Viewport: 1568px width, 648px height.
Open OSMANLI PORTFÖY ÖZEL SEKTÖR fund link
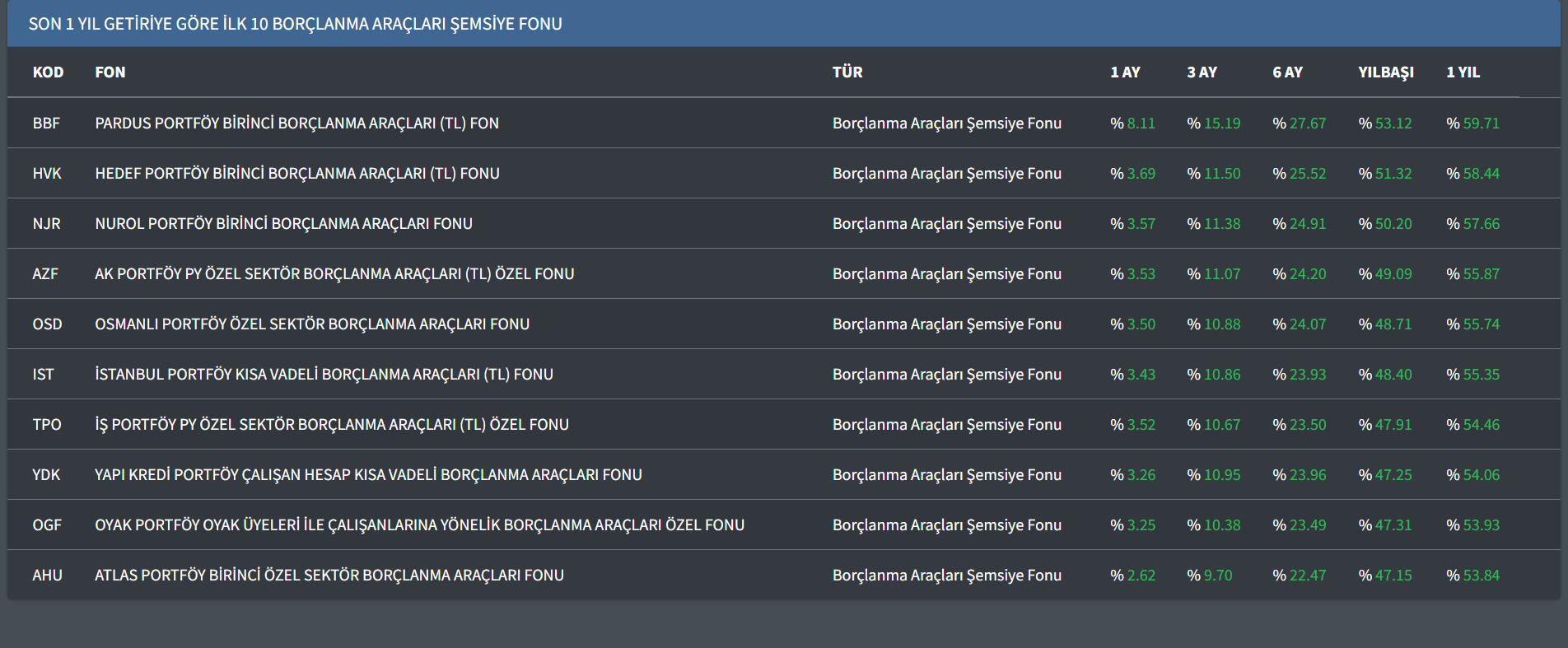(x=312, y=324)
